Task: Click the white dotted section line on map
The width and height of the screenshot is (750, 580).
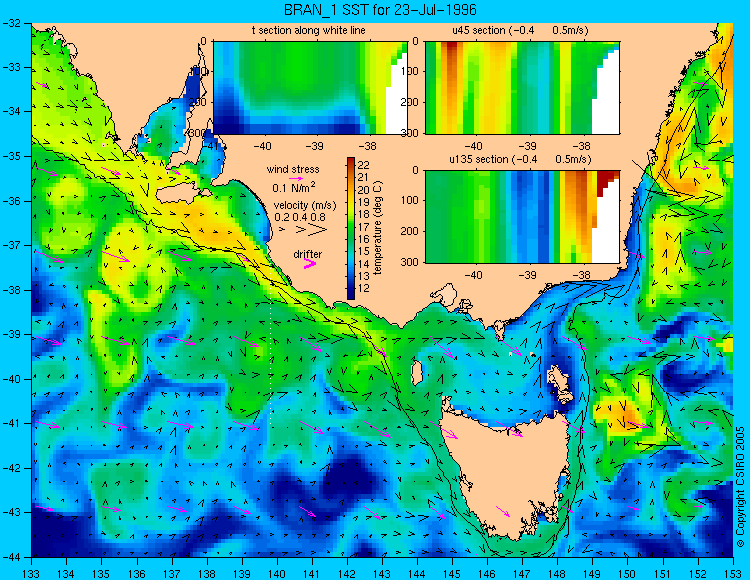Action: 271,347
